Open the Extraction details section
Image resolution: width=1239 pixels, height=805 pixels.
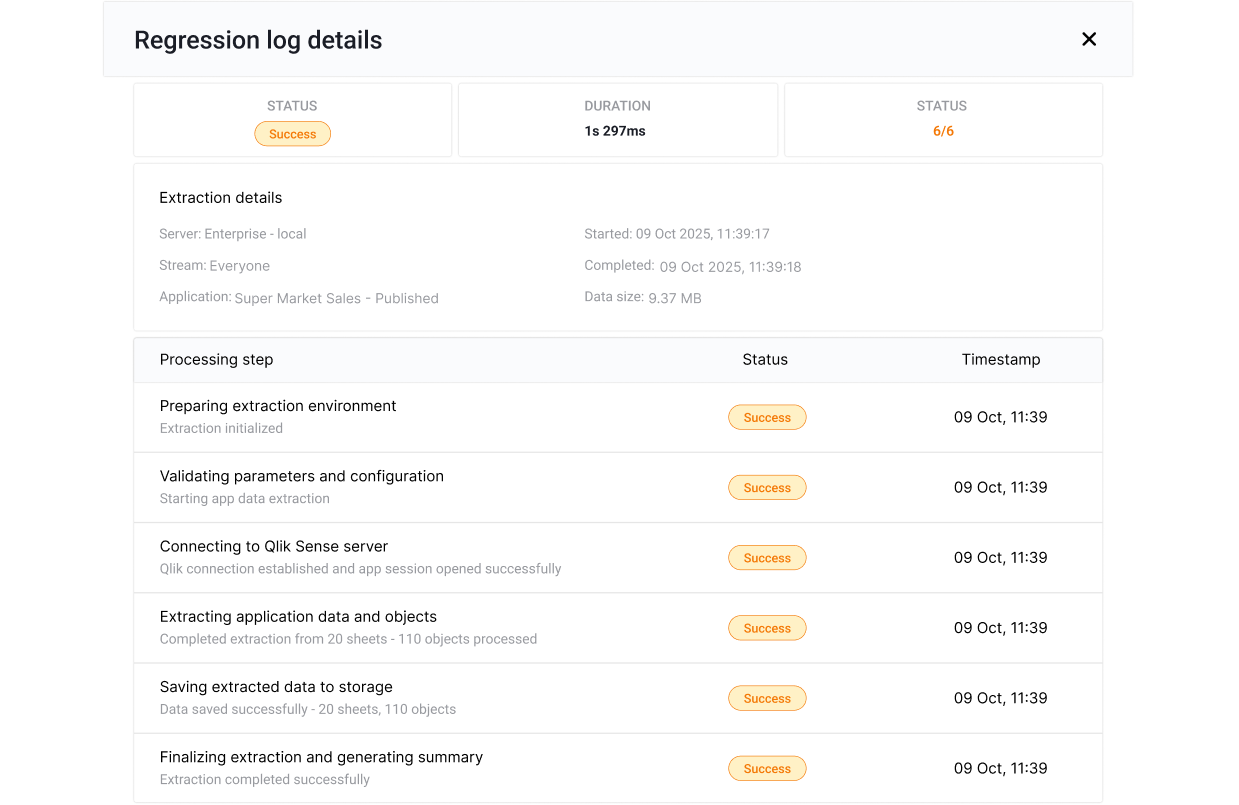point(220,197)
